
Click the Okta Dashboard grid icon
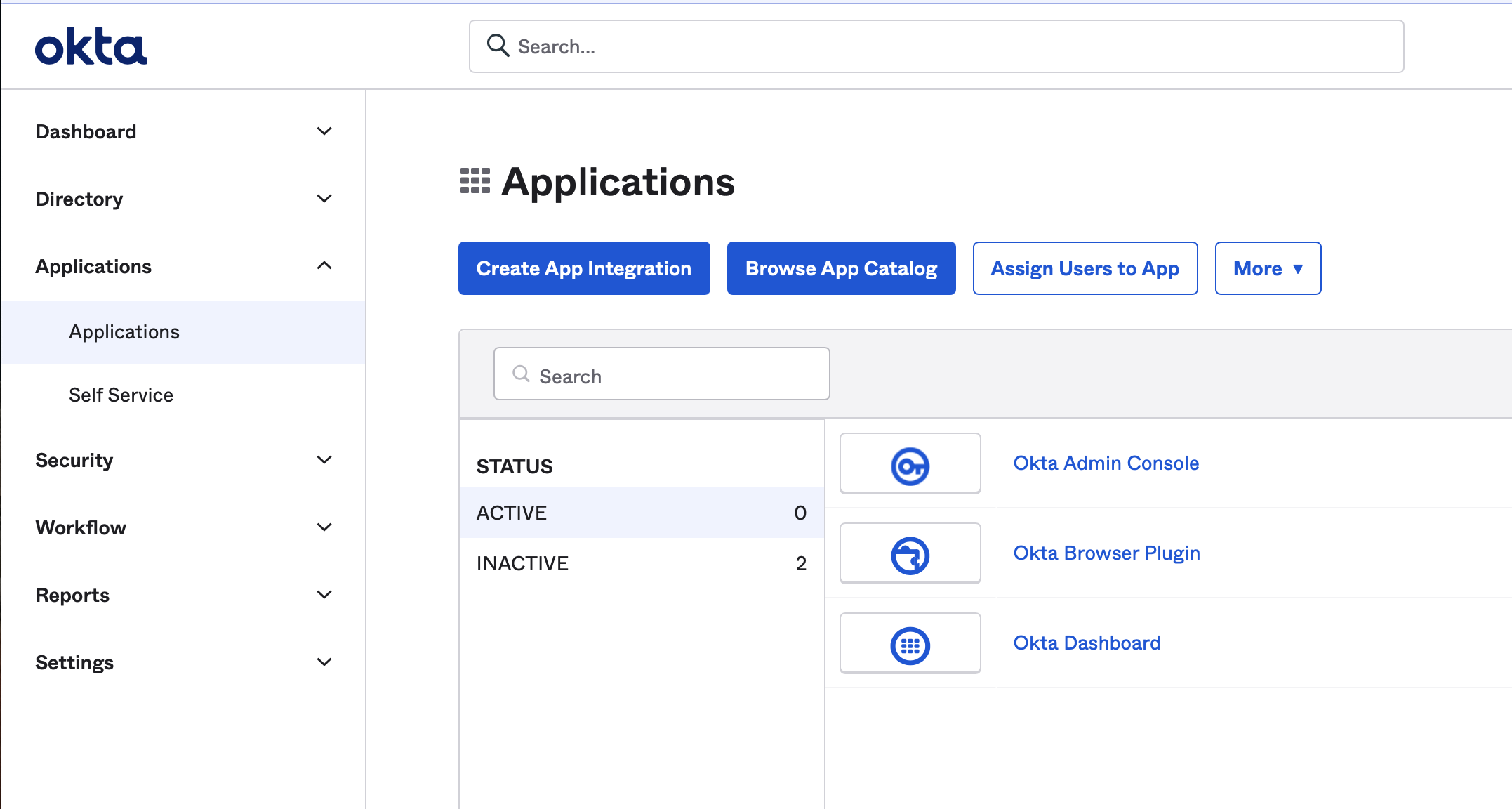point(910,645)
